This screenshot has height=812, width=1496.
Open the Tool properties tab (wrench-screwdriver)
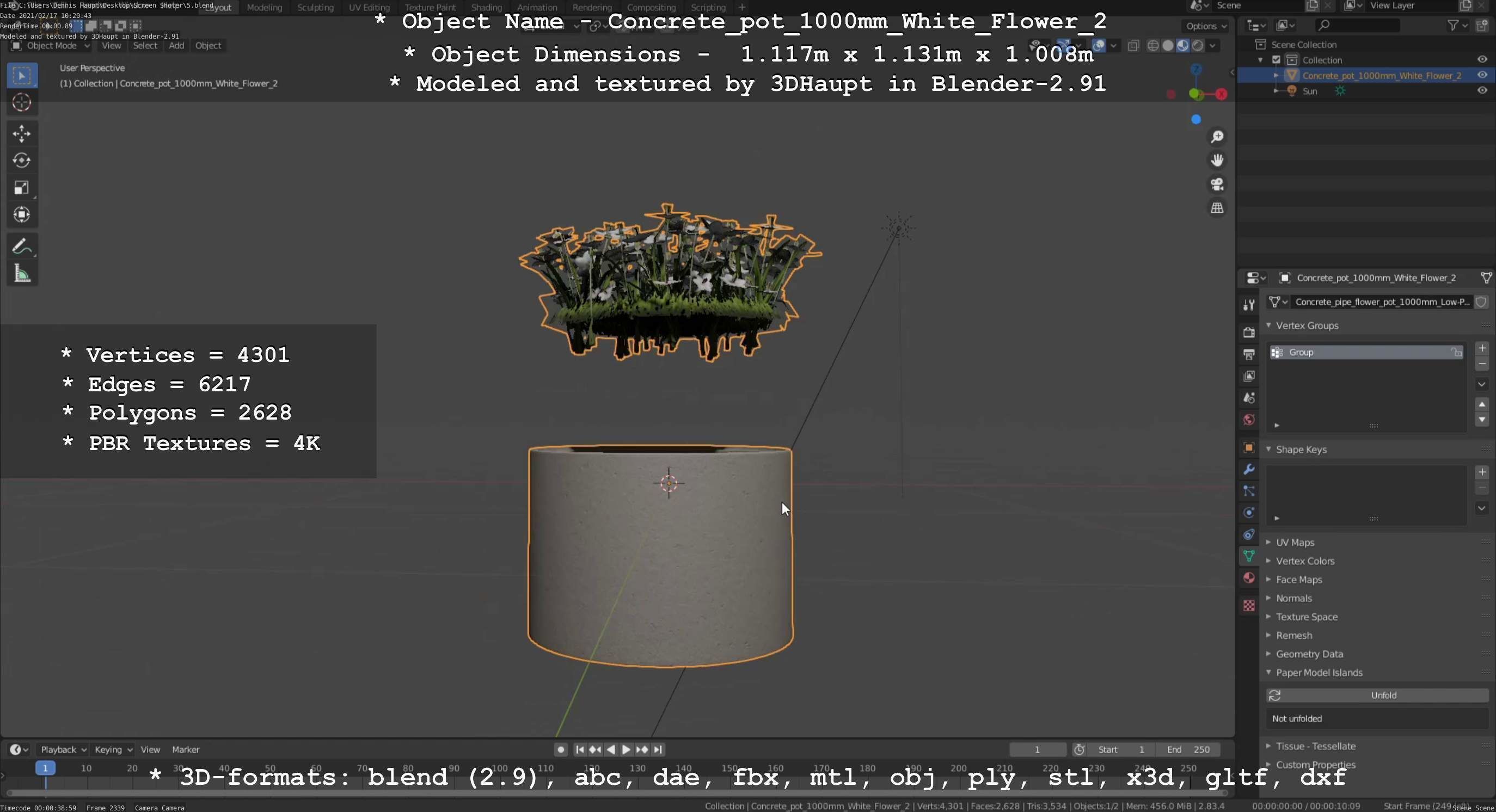[x=1249, y=305]
